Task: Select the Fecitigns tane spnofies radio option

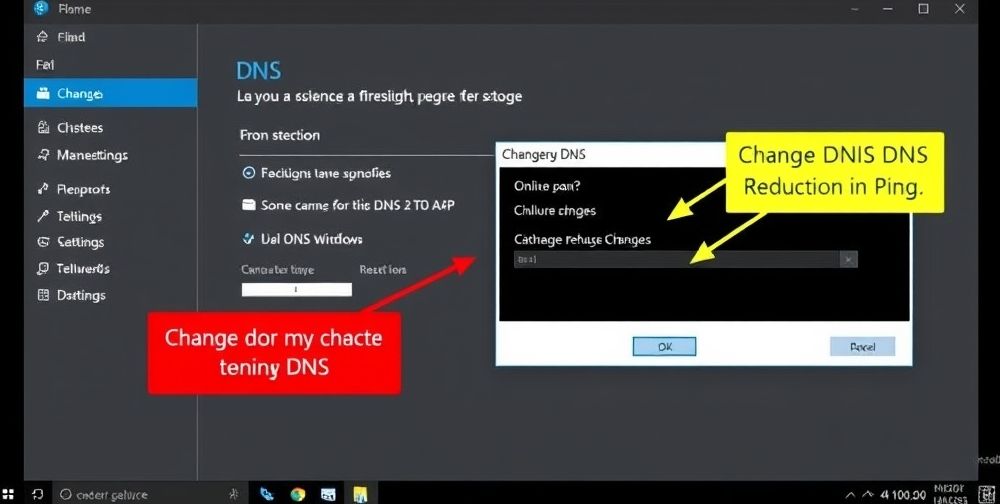Action: point(249,173)
